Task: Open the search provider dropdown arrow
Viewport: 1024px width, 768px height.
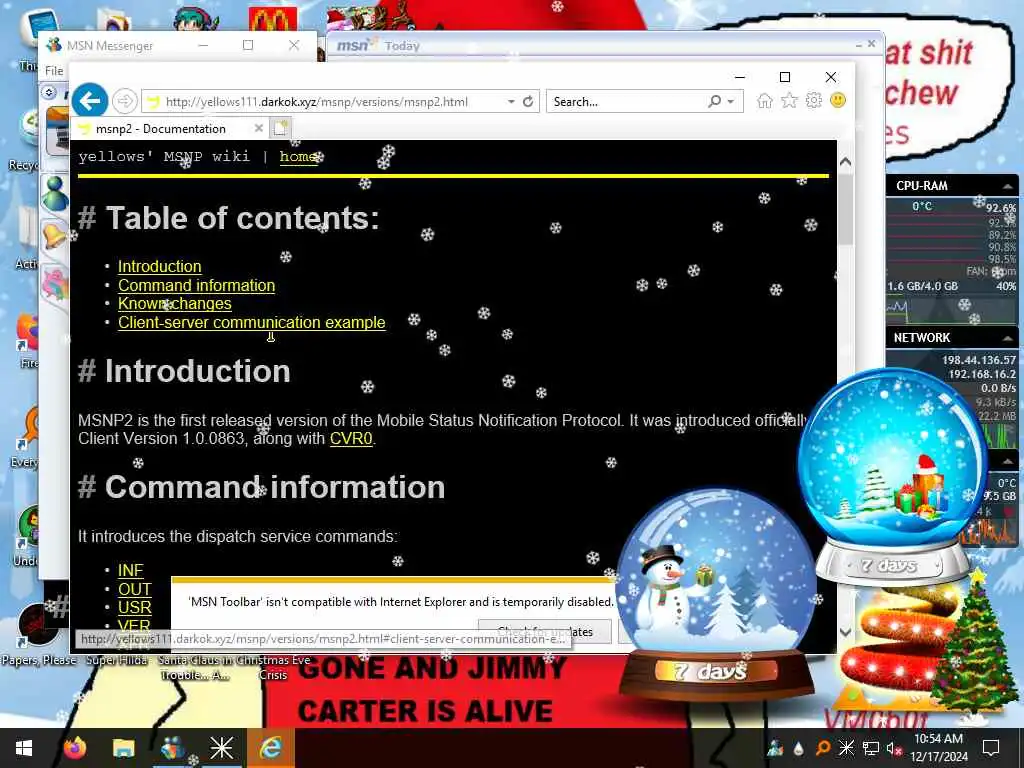Action: click(731, 102)
